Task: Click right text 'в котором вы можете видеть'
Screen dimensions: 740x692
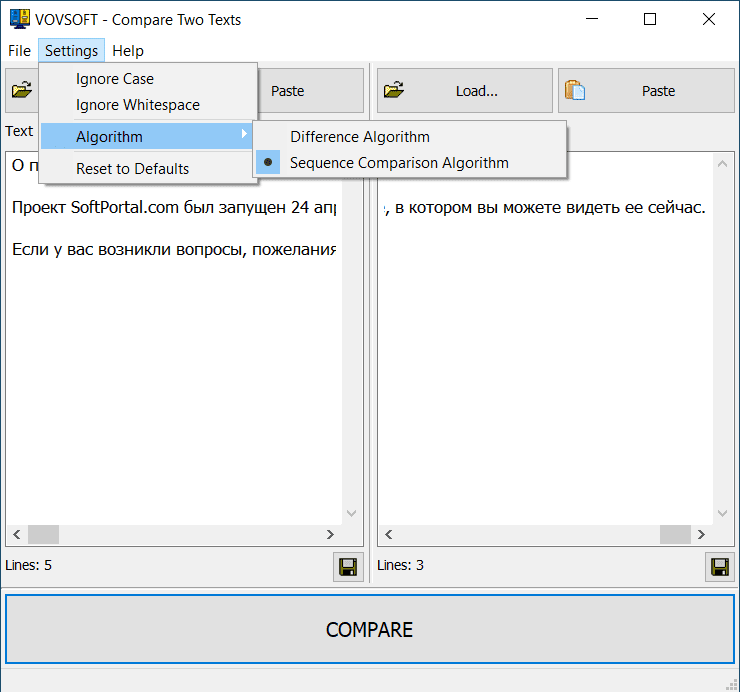Action: [509, 207]
